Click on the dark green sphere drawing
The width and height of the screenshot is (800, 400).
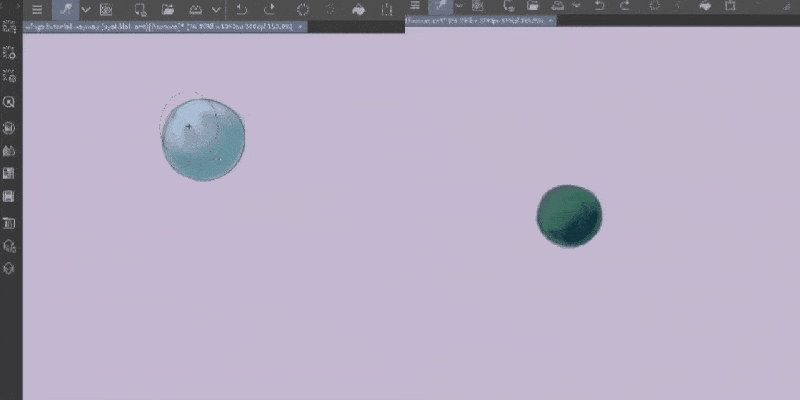[569, 216]
